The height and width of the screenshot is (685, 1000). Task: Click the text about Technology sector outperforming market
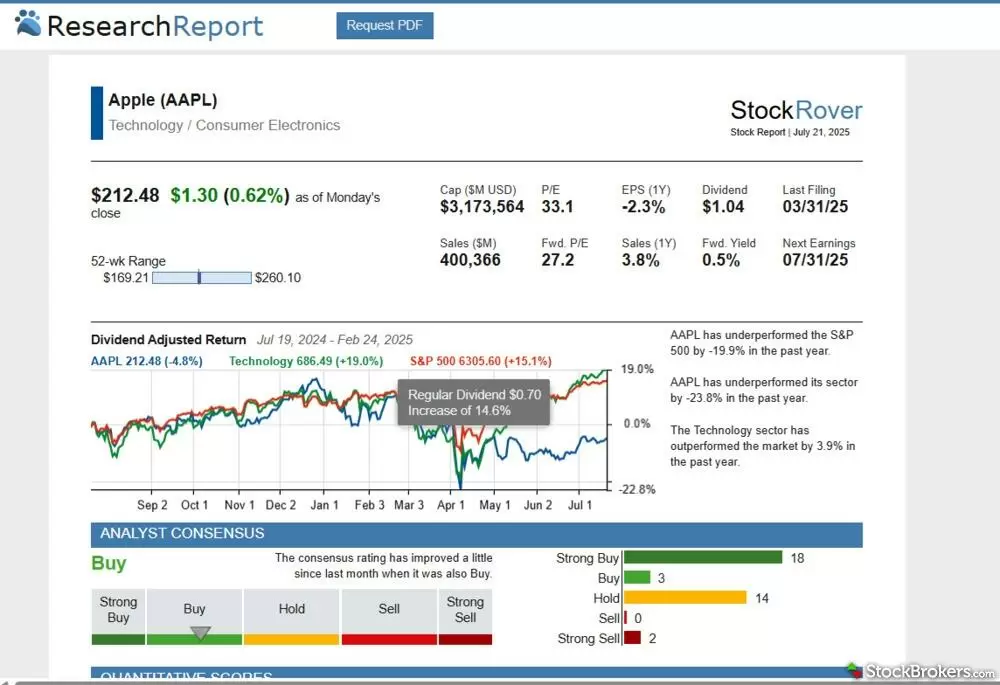click(x=762, y=446)
